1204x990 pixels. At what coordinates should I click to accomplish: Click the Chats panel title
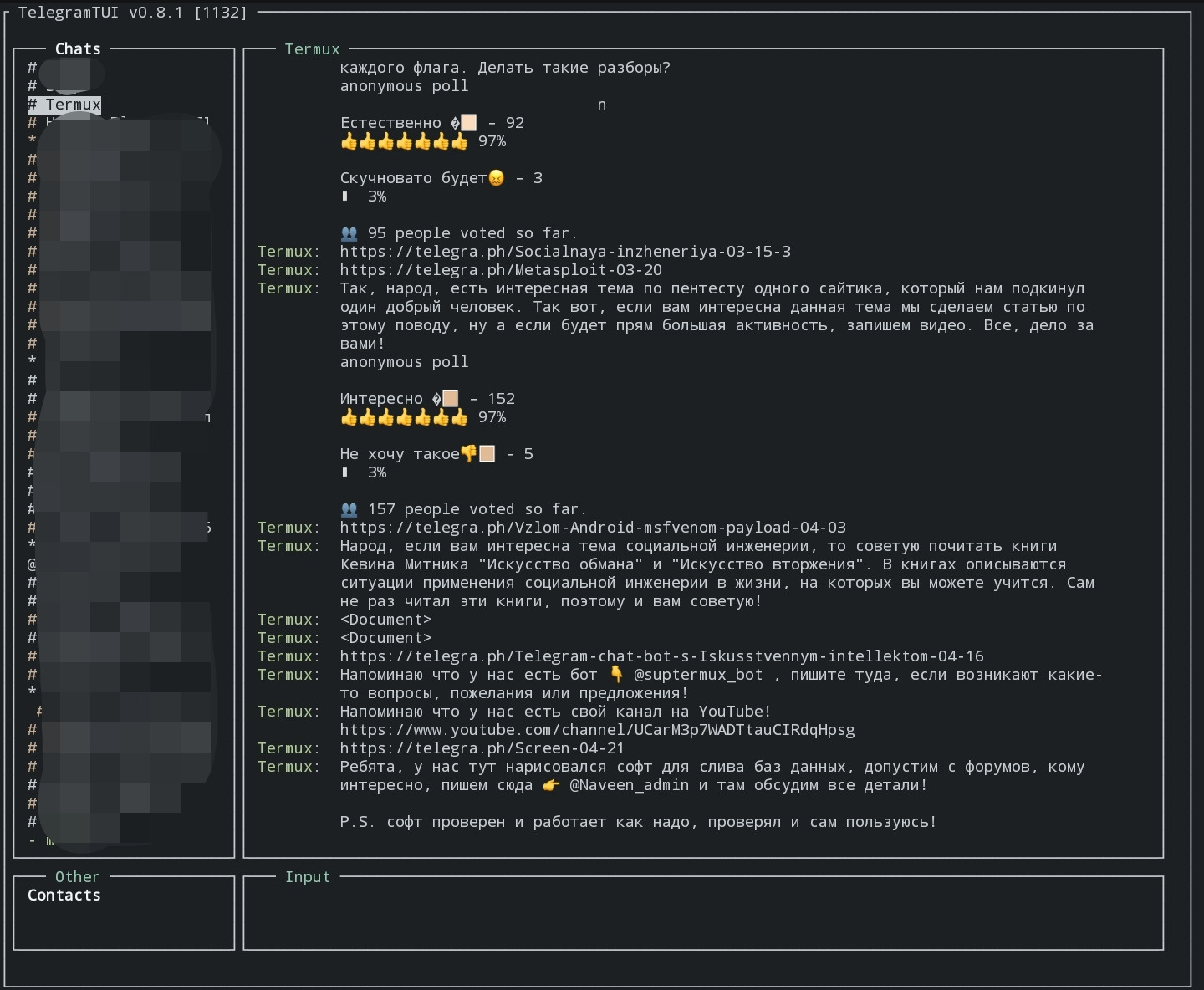78,49
